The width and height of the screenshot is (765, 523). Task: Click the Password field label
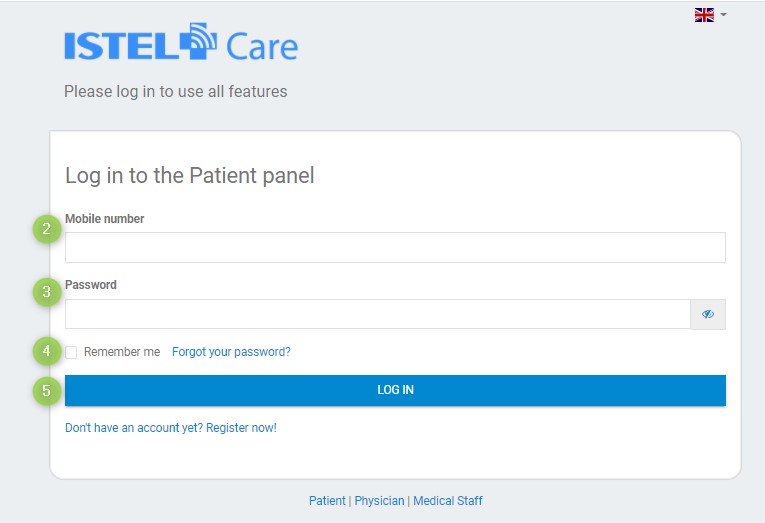tap(91, 285)
